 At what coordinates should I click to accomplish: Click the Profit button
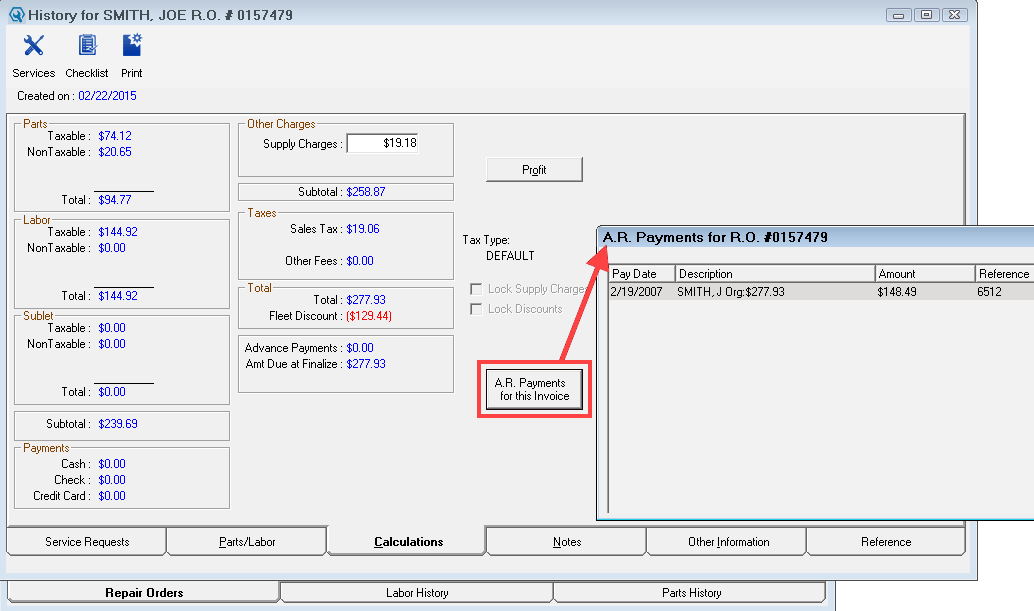(x=534, y=170)
